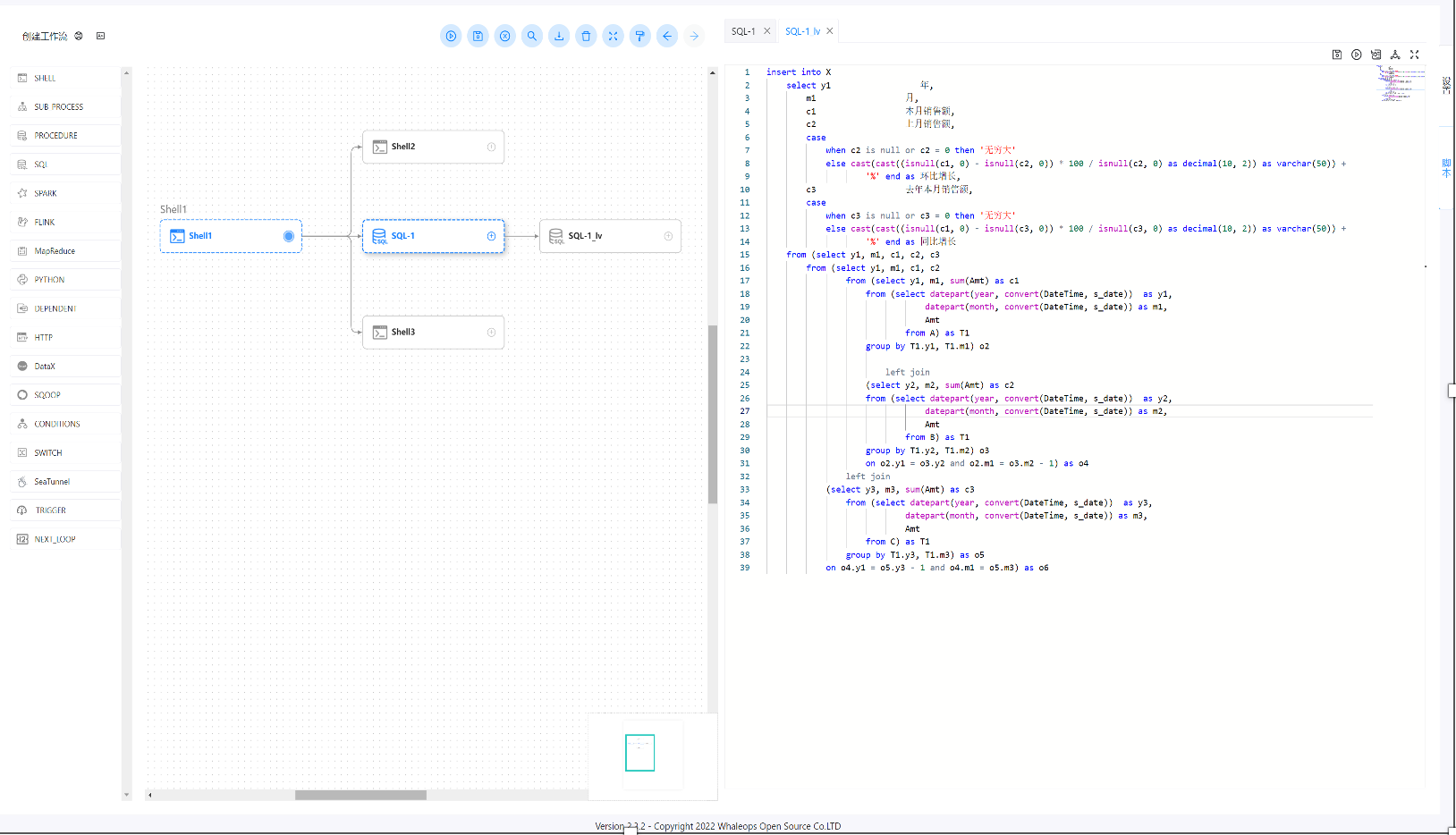
Task: Click the canvas vertical scrollbar thumb
Action: (x=713, y=414)
